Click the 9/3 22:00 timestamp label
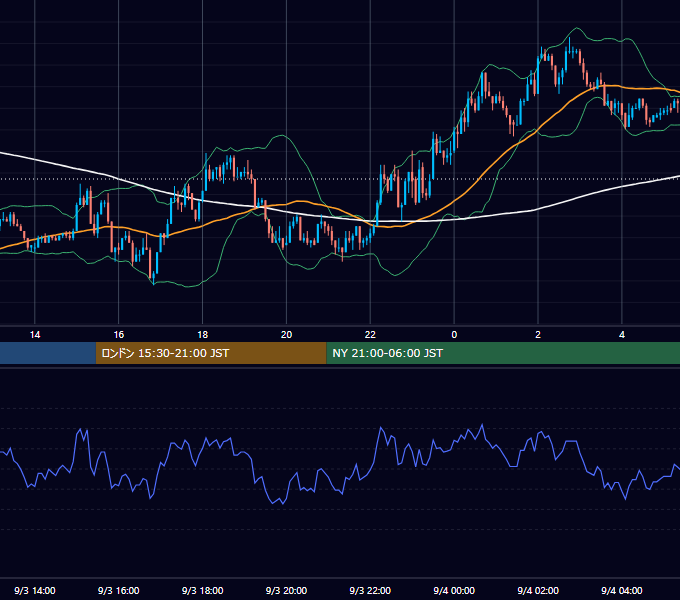Viewport: 680px width, 600px height. coord(370,590)
